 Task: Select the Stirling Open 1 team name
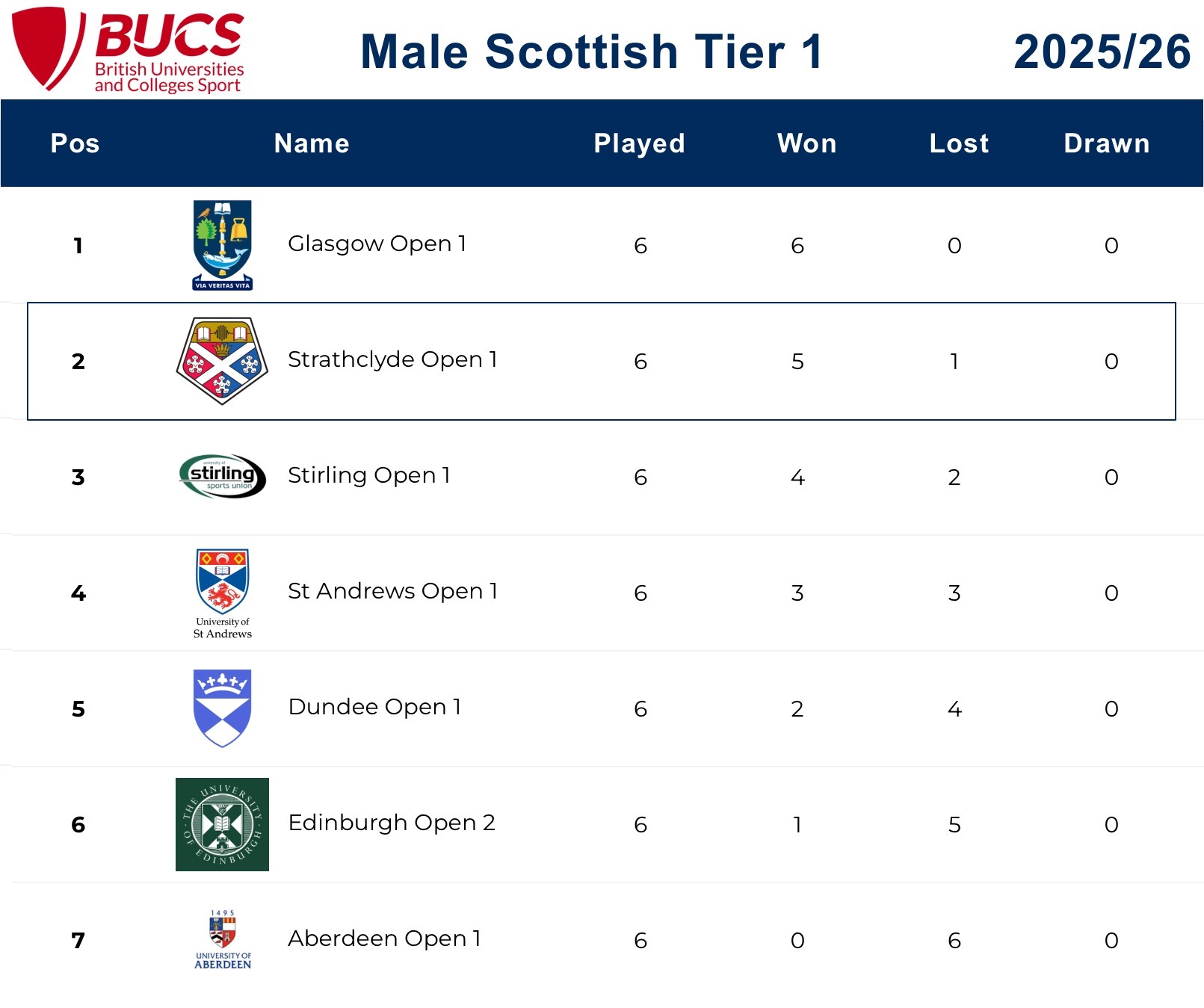[369, 475]
